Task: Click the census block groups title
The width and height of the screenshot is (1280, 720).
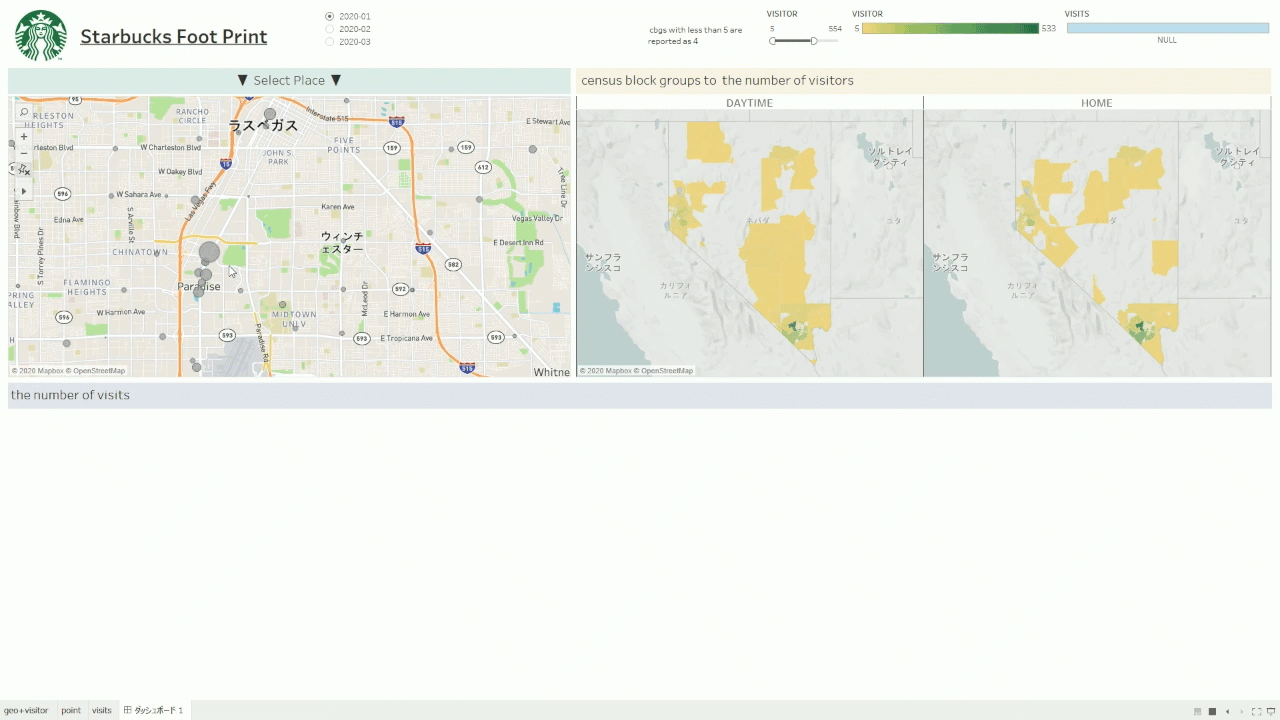Action: [717, 80]
